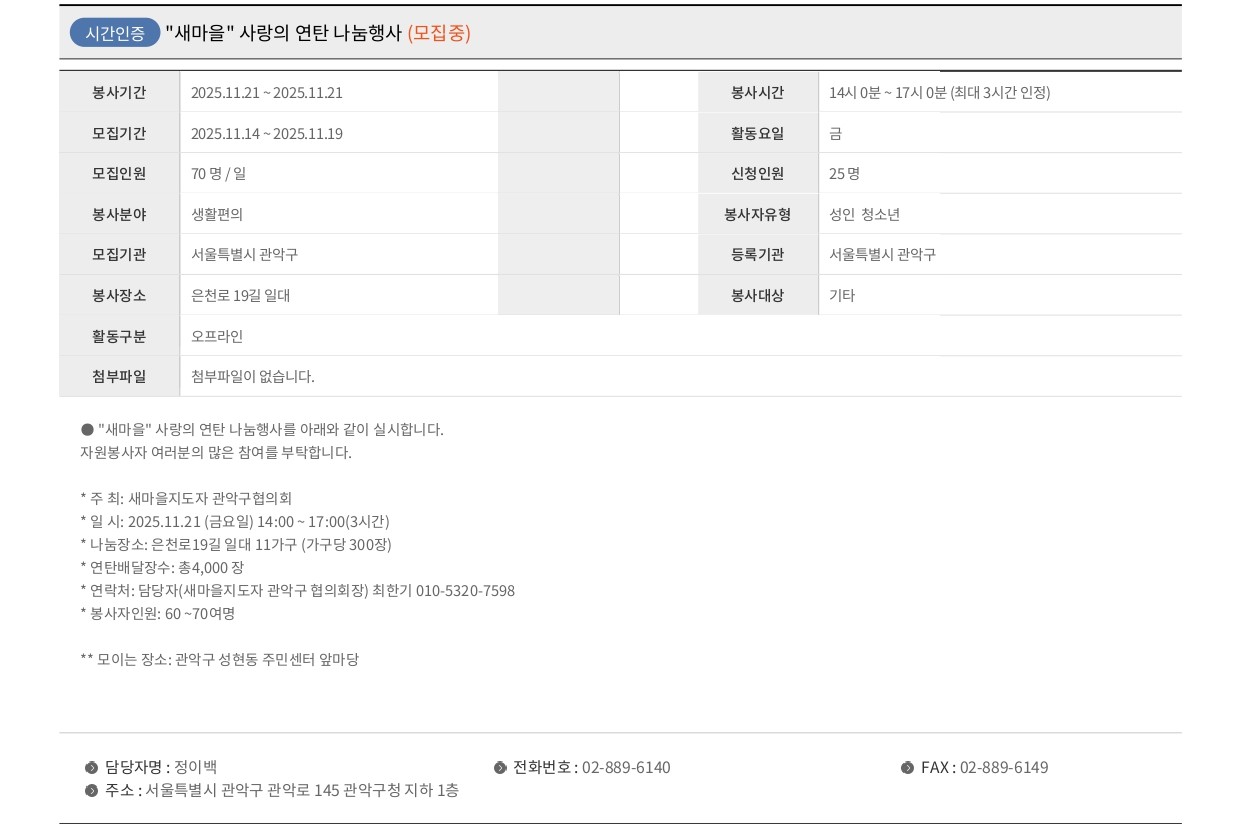Expand the 봉사분야 생활편의 entry
This screenshot has width=1240, height=836.
point(220,213)
